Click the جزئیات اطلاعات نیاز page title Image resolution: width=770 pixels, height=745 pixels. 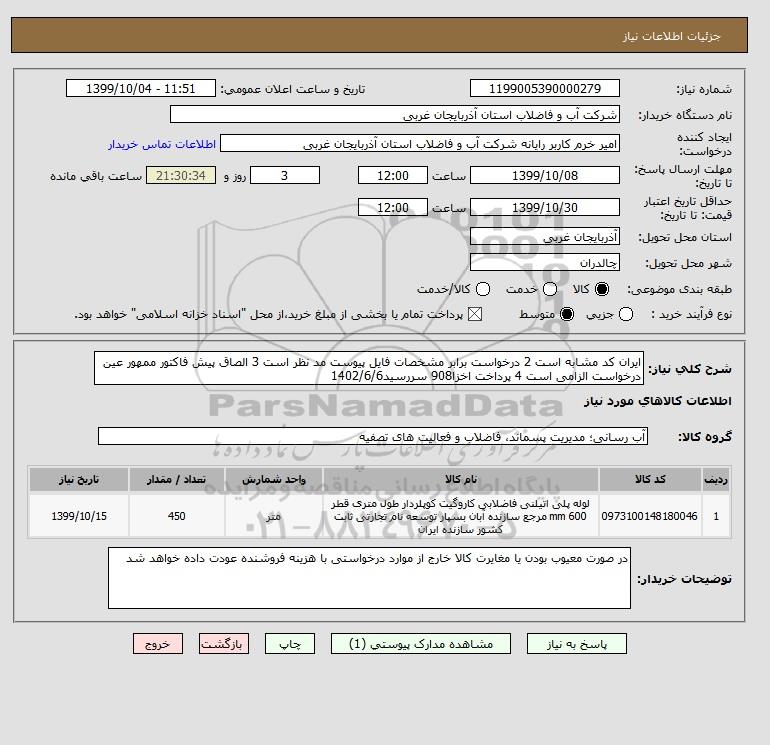point(671,36)
